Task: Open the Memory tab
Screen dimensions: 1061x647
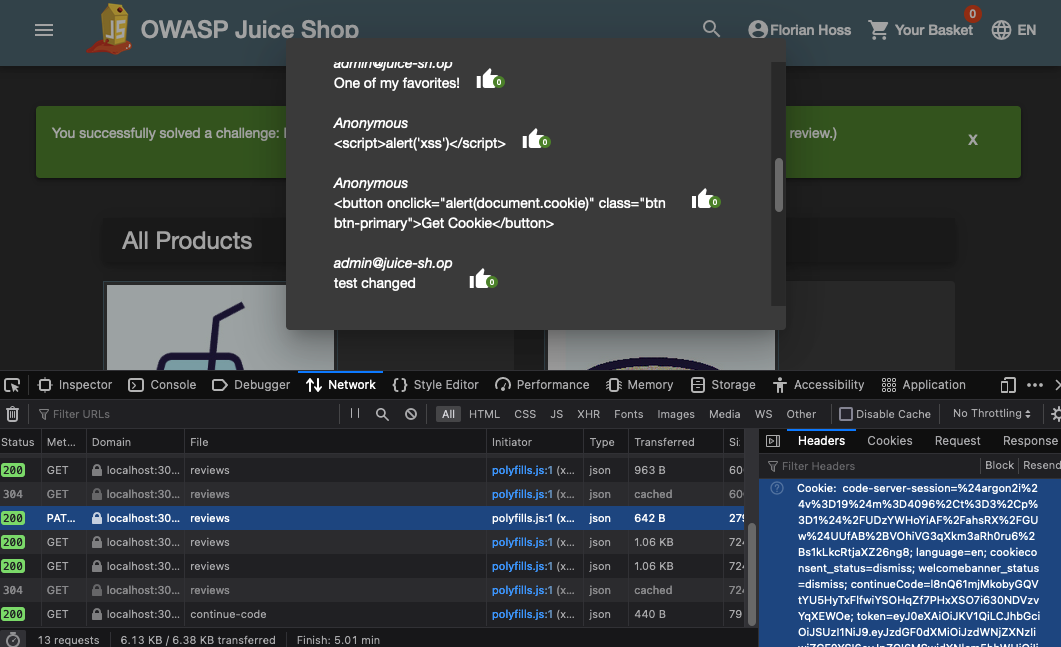Action: click(x=640, y=385)
